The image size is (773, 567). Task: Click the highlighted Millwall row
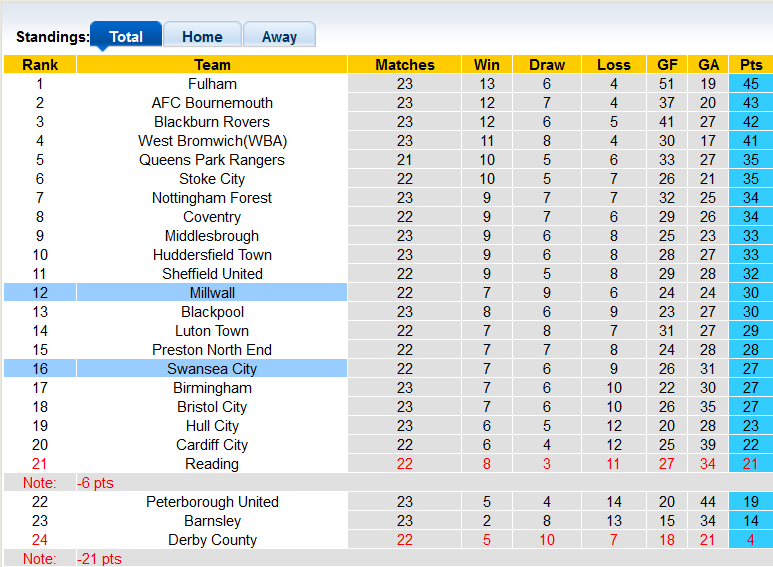pos(212,293)
